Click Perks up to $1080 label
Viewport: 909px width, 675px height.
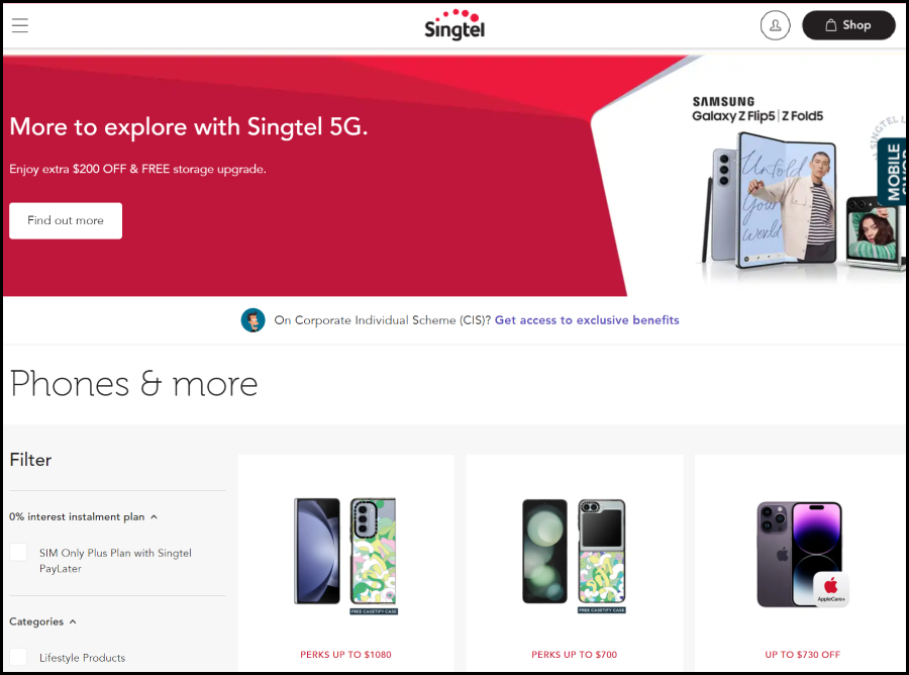(x=346, y=655)
